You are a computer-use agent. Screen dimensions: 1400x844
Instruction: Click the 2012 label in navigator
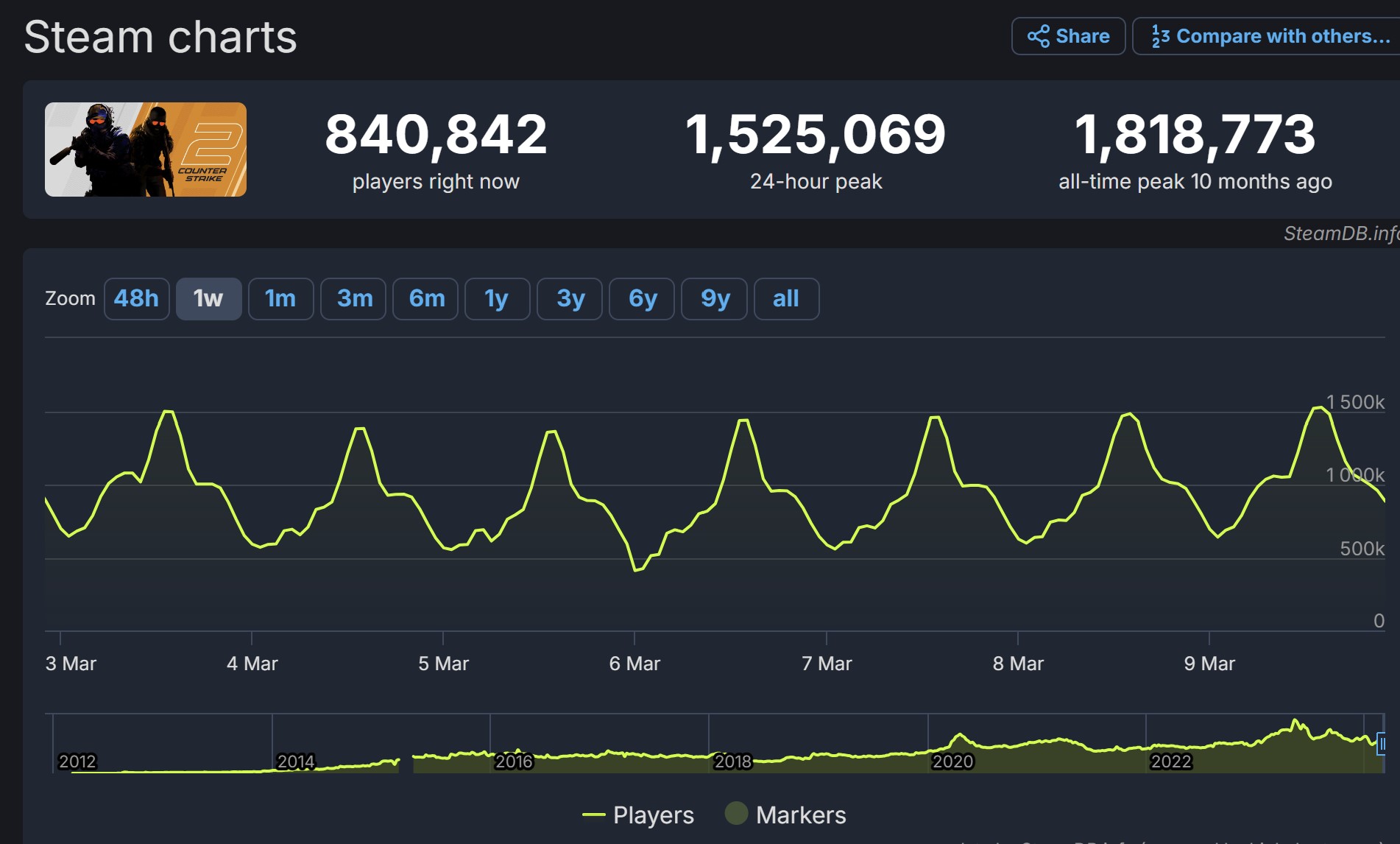(x=77, y=761)
